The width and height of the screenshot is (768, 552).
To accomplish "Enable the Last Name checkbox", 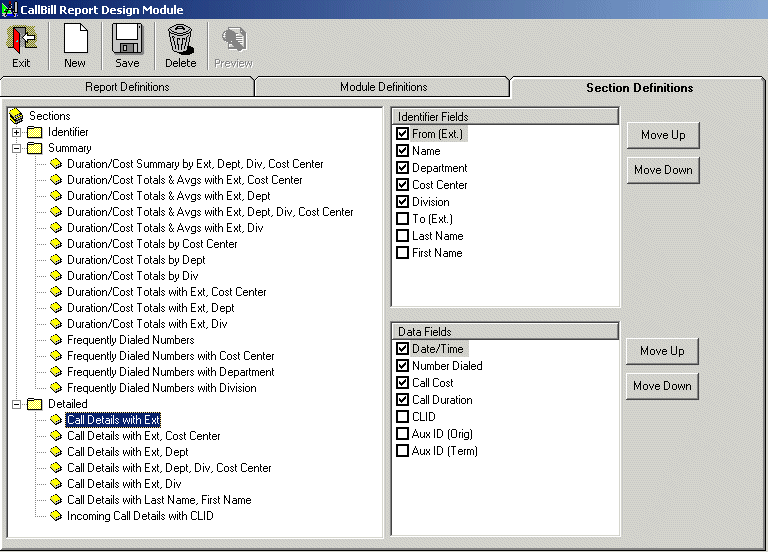I will click(x=403, y=236).
